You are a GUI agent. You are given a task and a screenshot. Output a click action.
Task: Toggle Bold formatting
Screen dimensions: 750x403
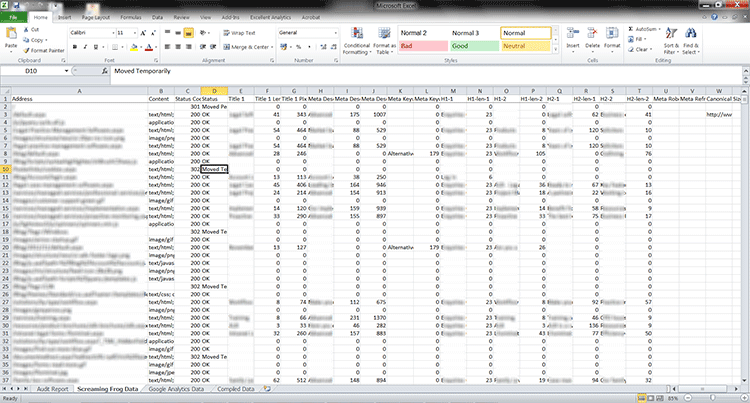[75, 47]
